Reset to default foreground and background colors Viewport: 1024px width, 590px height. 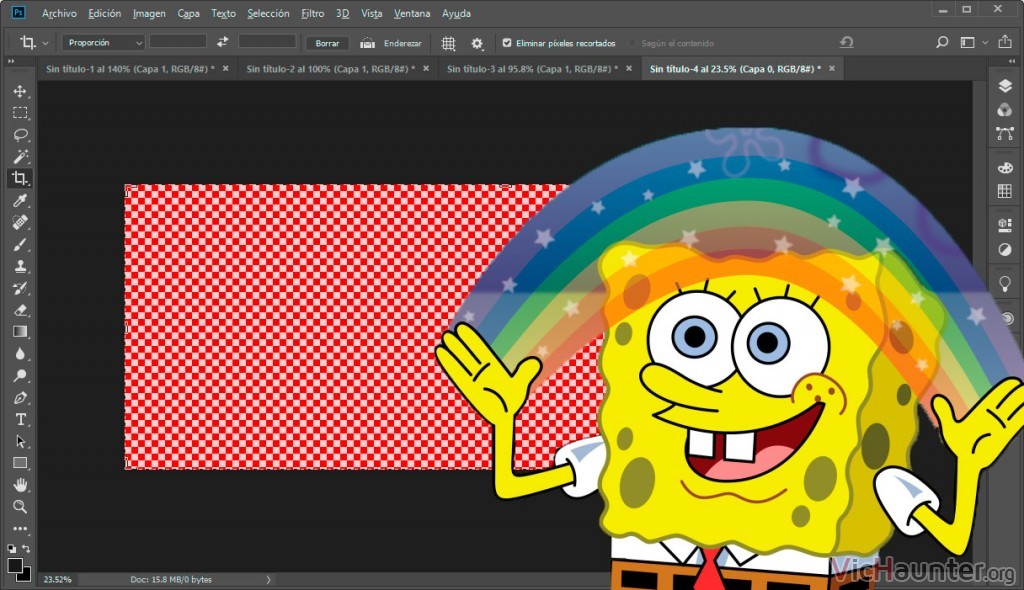click(12, 549)
